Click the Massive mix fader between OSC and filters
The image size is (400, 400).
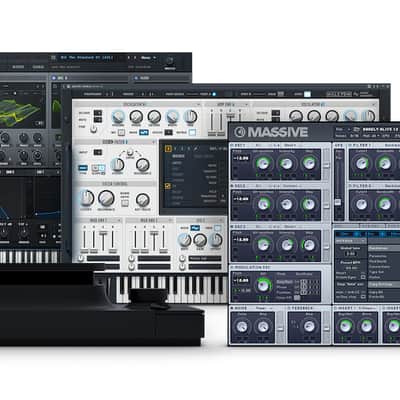338,203
